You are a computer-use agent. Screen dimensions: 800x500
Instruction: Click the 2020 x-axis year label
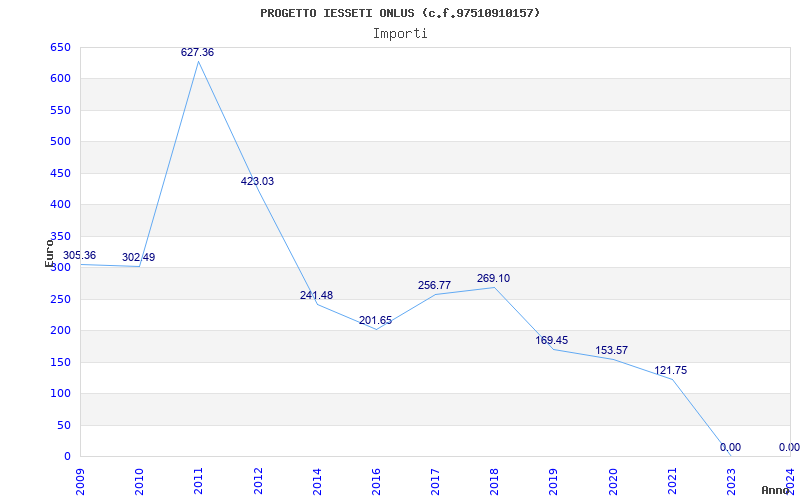point(613,481)
